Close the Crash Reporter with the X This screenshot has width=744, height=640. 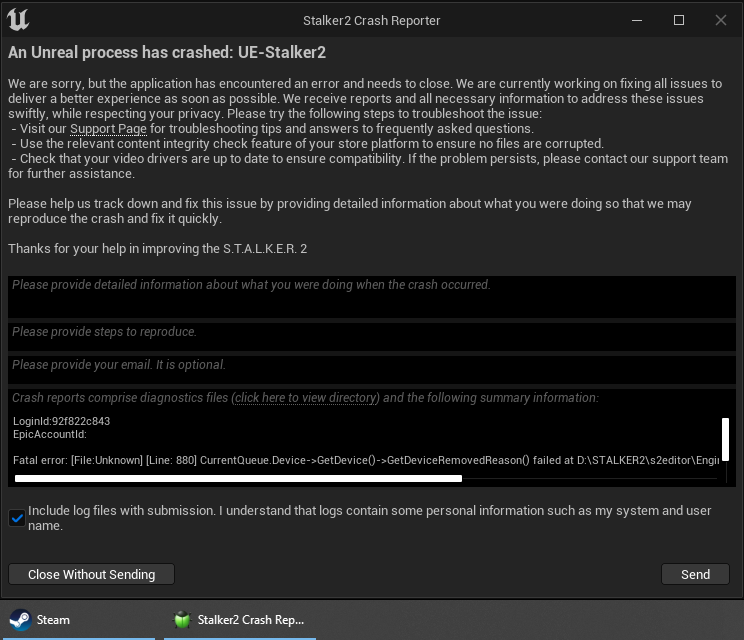[720, 20]
